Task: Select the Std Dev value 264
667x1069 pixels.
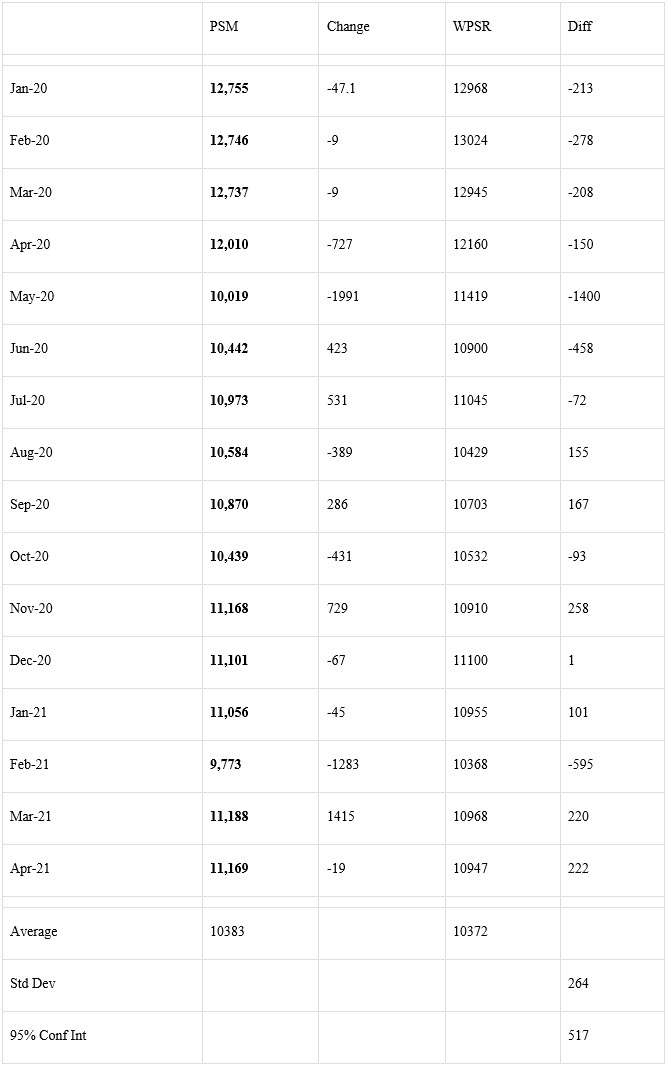Action: (578, 983)
